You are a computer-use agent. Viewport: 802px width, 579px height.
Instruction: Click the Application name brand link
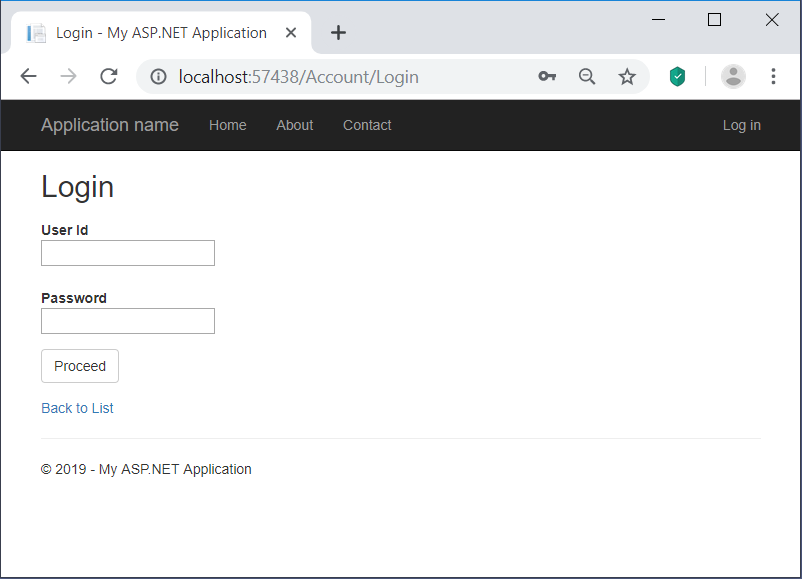(109, 125)
